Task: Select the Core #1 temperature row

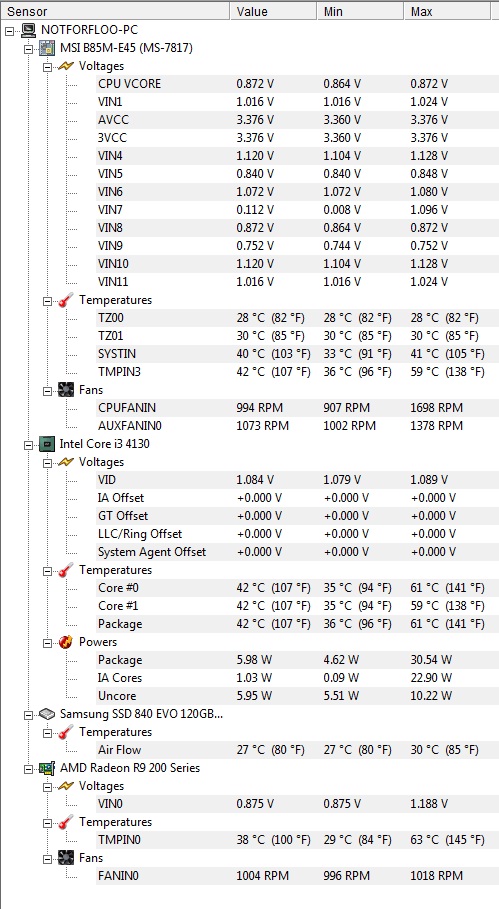Action: pos(297,605)
